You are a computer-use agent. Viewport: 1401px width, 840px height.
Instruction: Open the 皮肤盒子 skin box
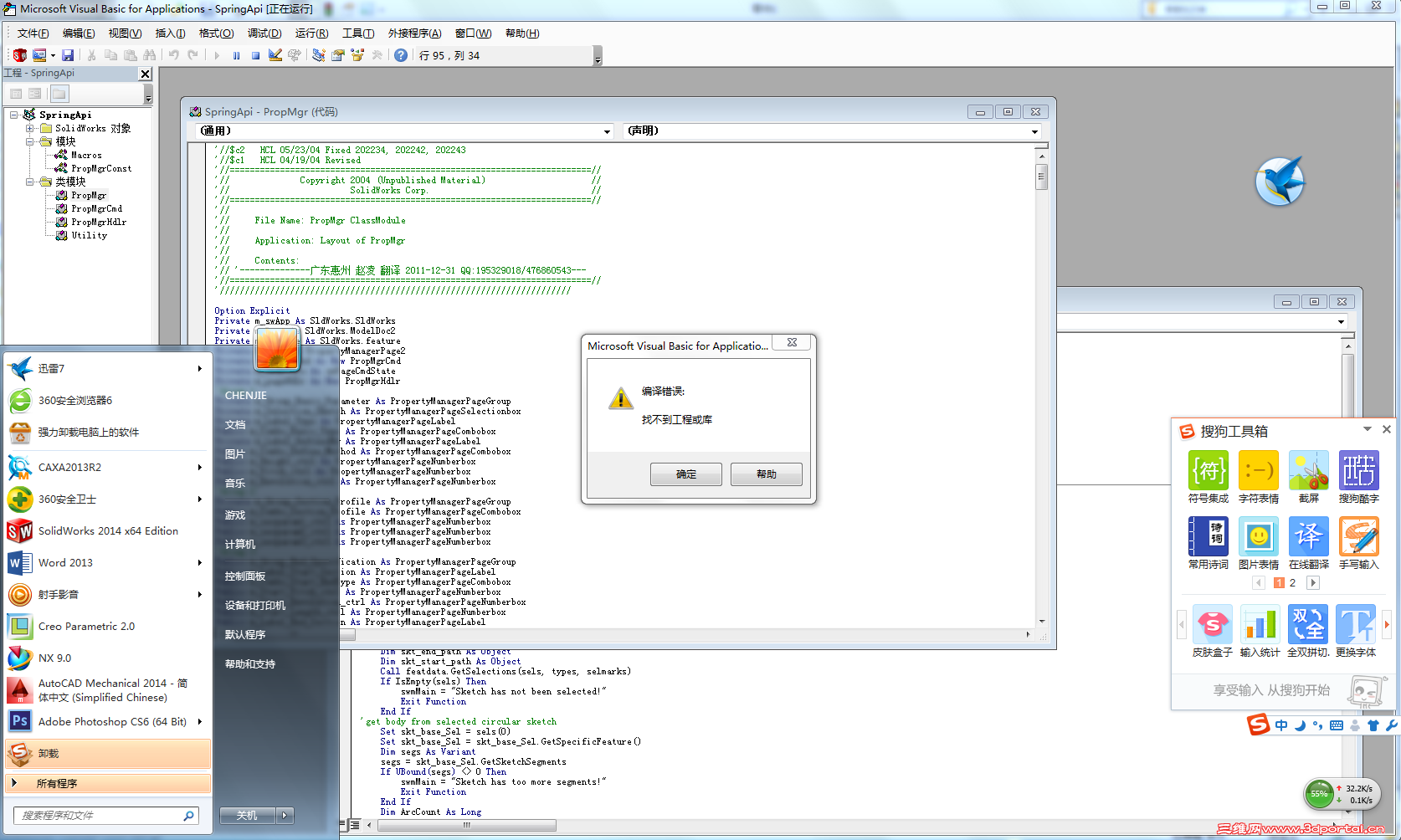click(1213, 631)
